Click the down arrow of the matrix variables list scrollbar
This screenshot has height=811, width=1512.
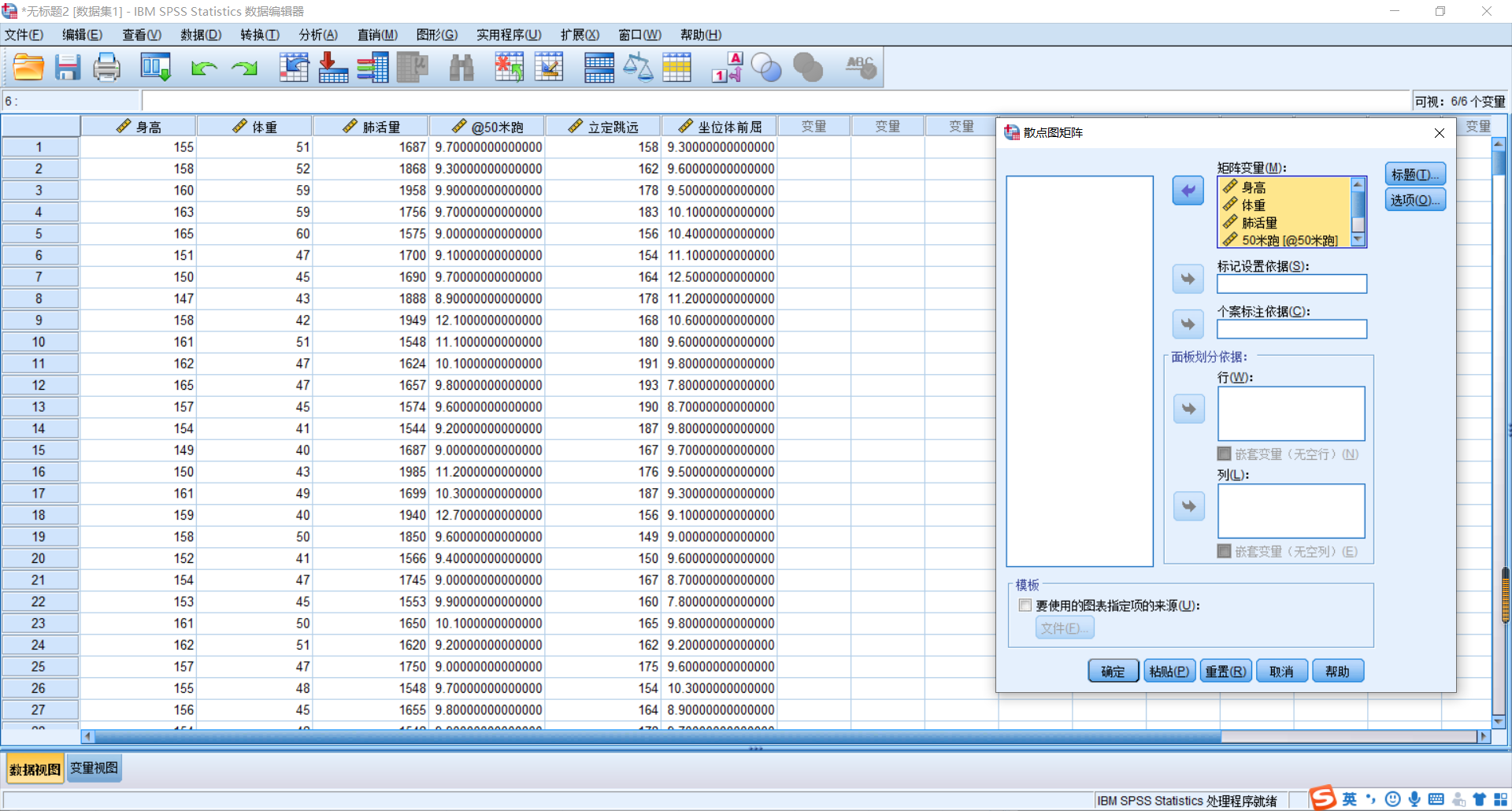pos(1358,239)
